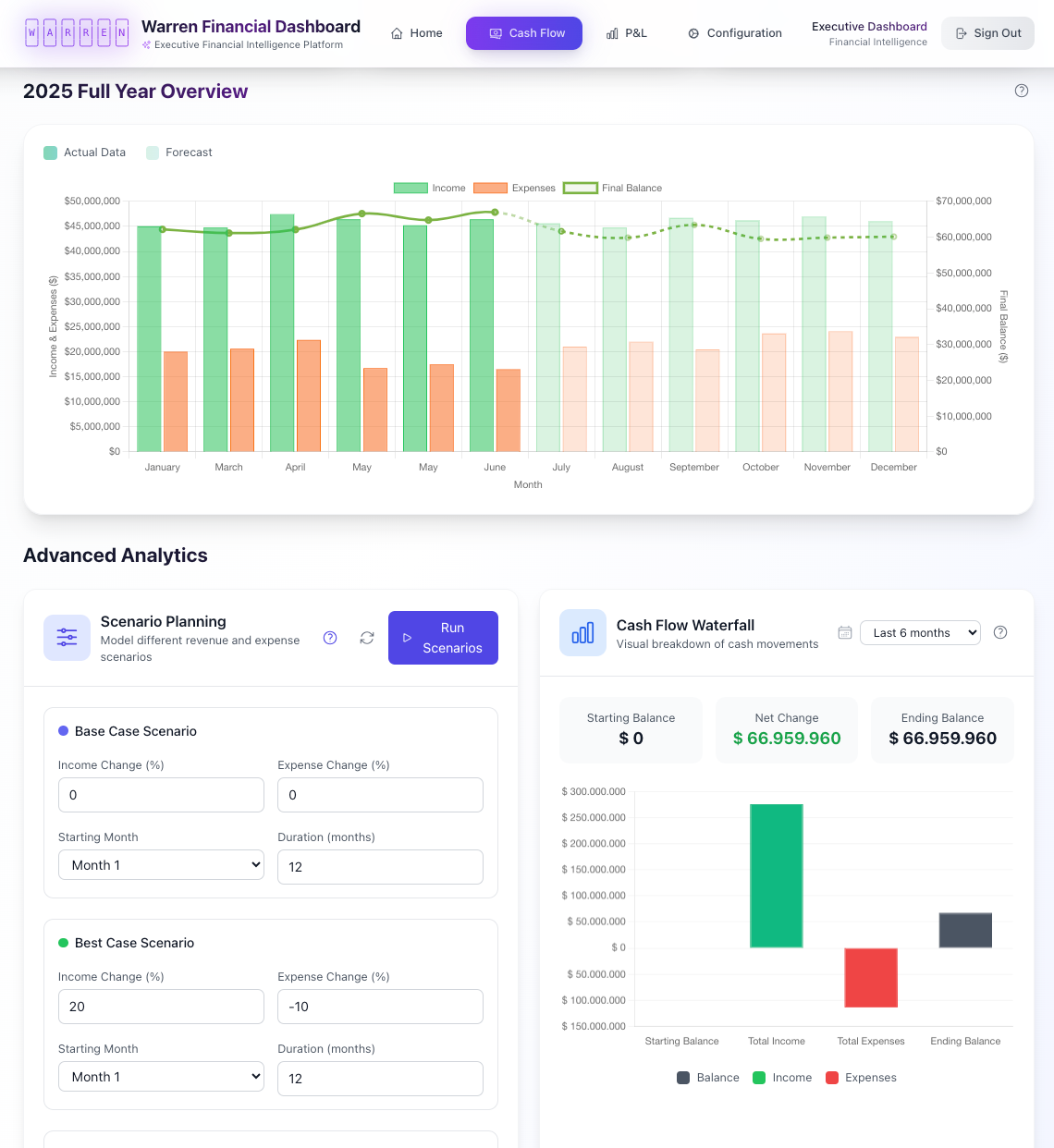Open the Scenario Planning help icon
Image resolution: width=1054 pixels, height=1148 pixels.
pyautogui.click(x=330, y=638)
